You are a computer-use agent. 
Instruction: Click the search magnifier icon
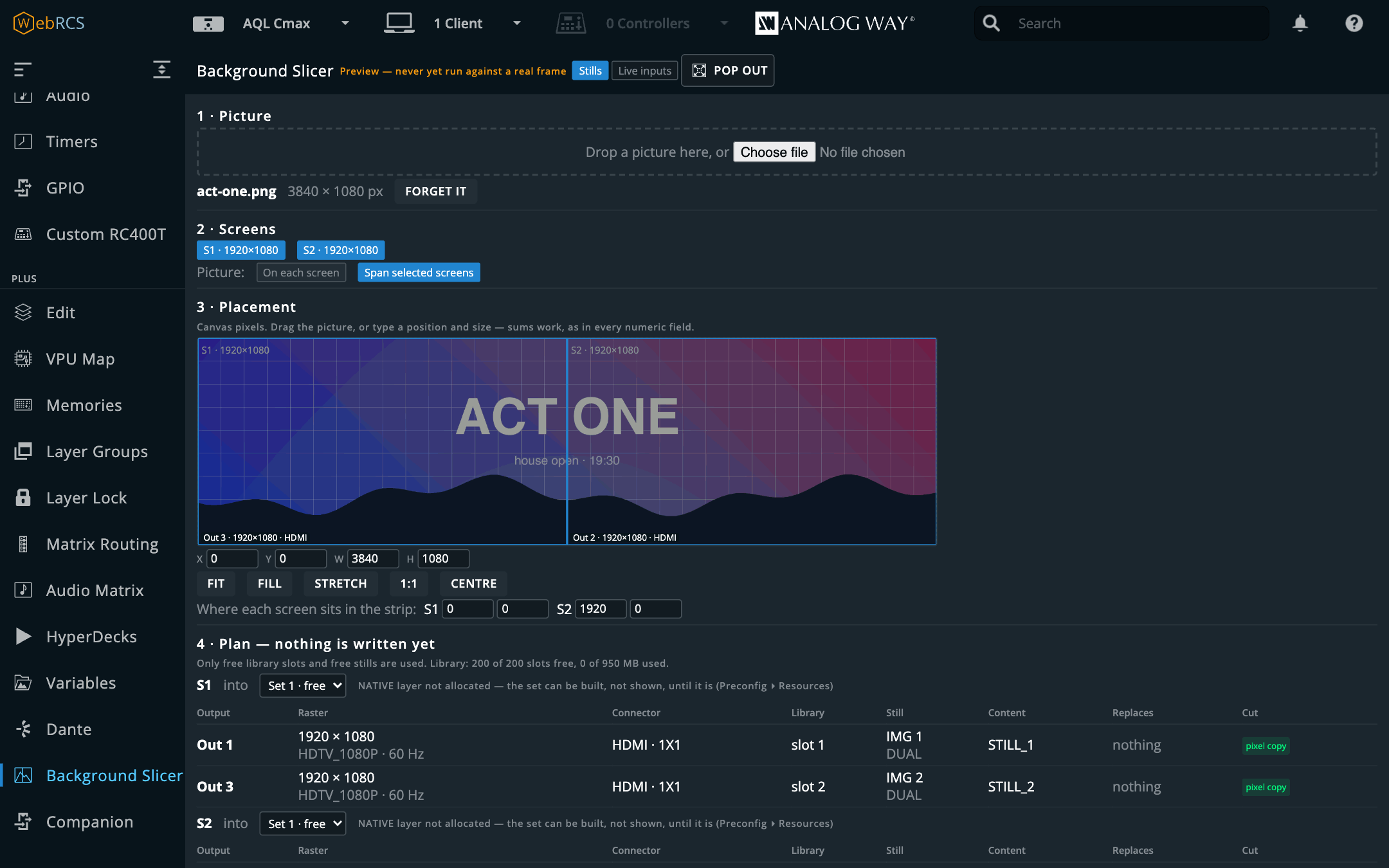[991, 24]
